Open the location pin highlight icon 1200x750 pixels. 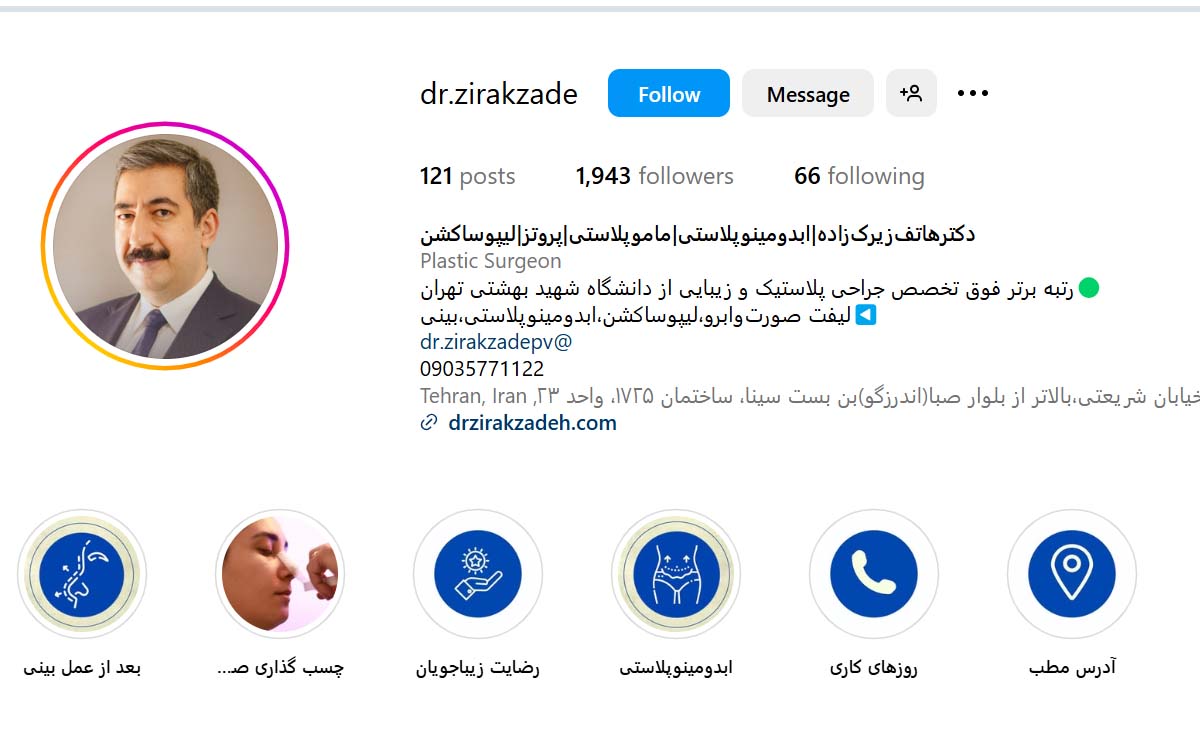tap(1071, 574)
